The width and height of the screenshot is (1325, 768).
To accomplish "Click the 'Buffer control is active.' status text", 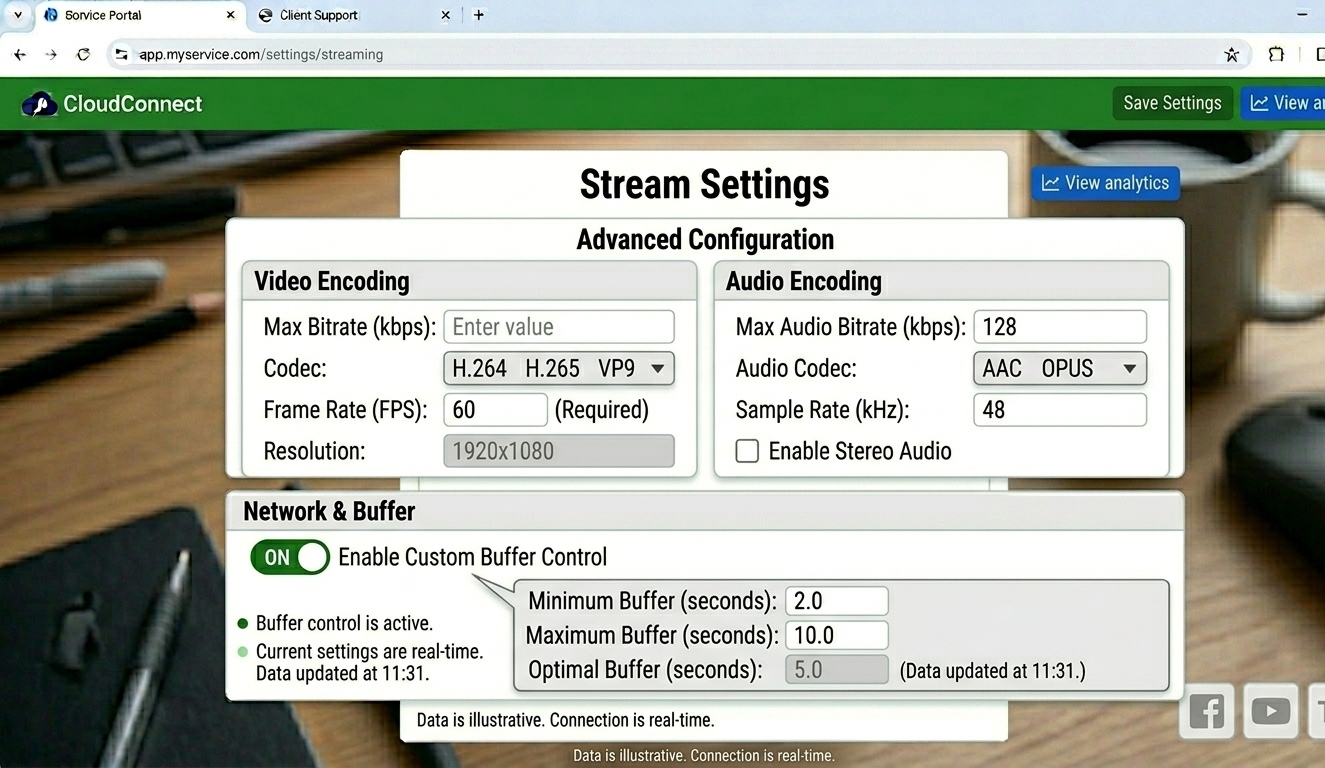I will pos(344,623).
